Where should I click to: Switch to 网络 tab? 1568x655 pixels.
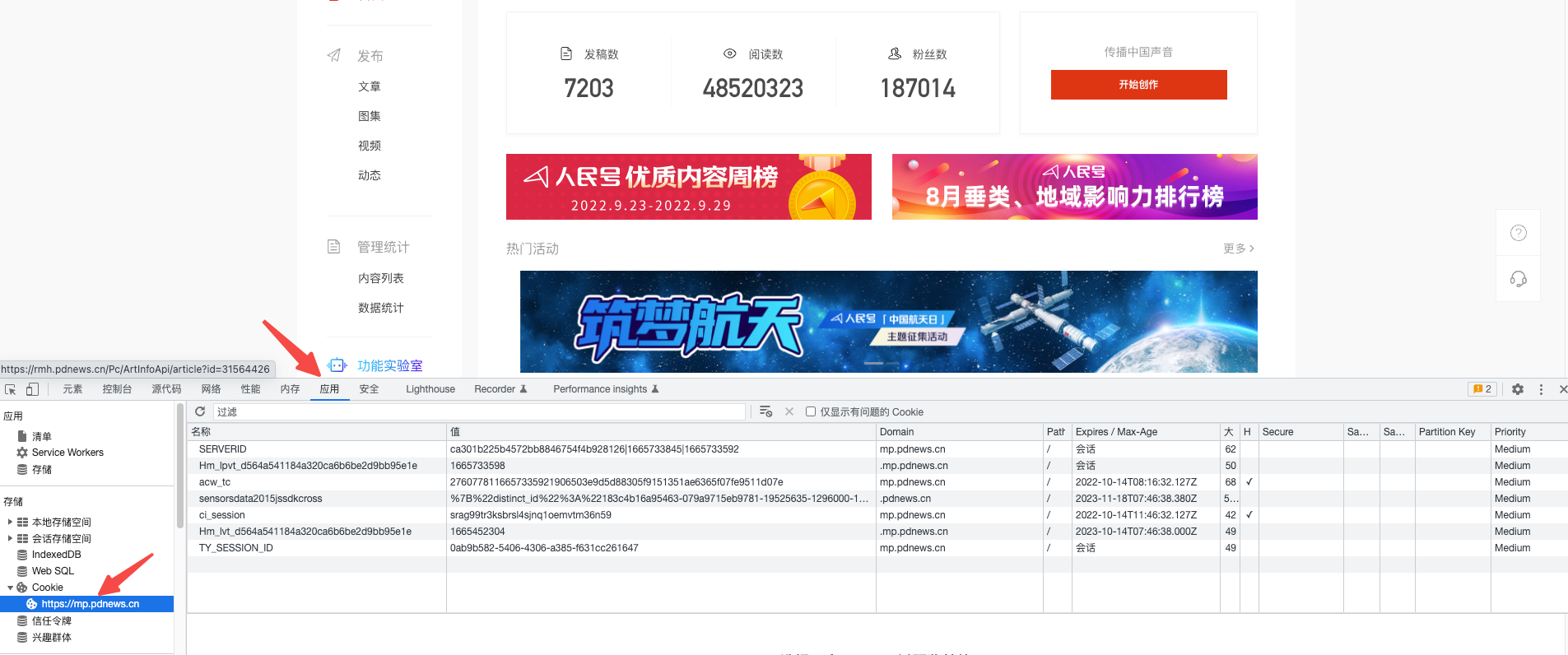click(x=211, y=389)
